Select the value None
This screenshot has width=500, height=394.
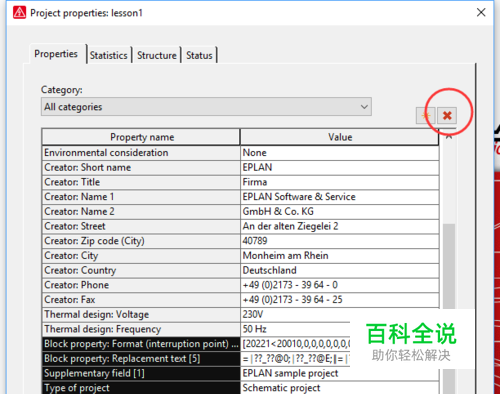[340, 153]
